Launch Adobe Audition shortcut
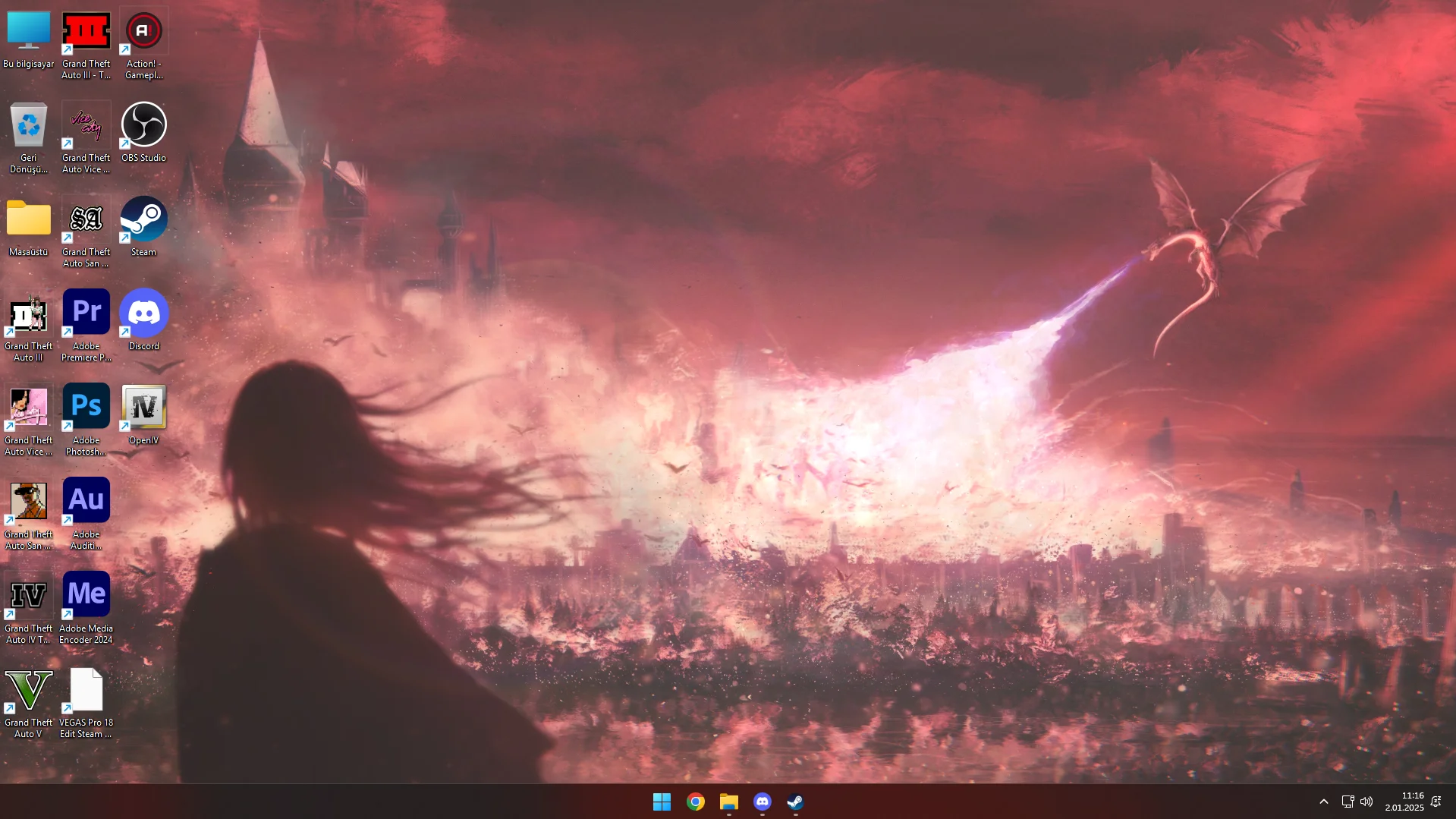1456x819 pixels. pos(86,515)
